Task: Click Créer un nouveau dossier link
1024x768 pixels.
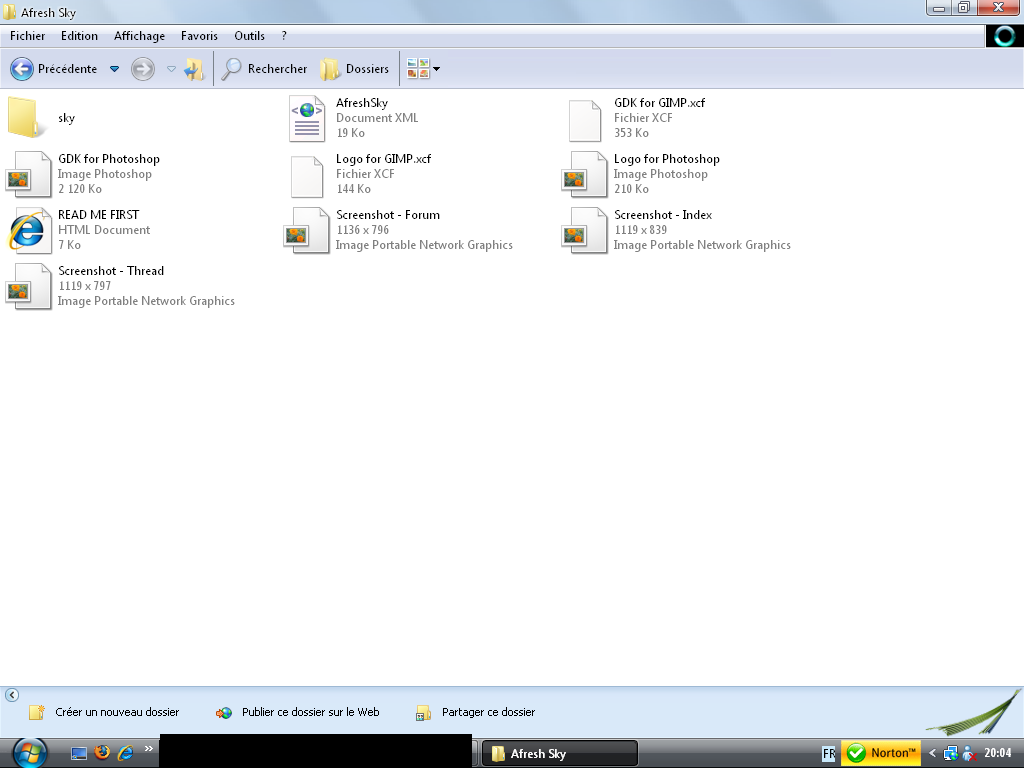Action: (x=117, y=712)
